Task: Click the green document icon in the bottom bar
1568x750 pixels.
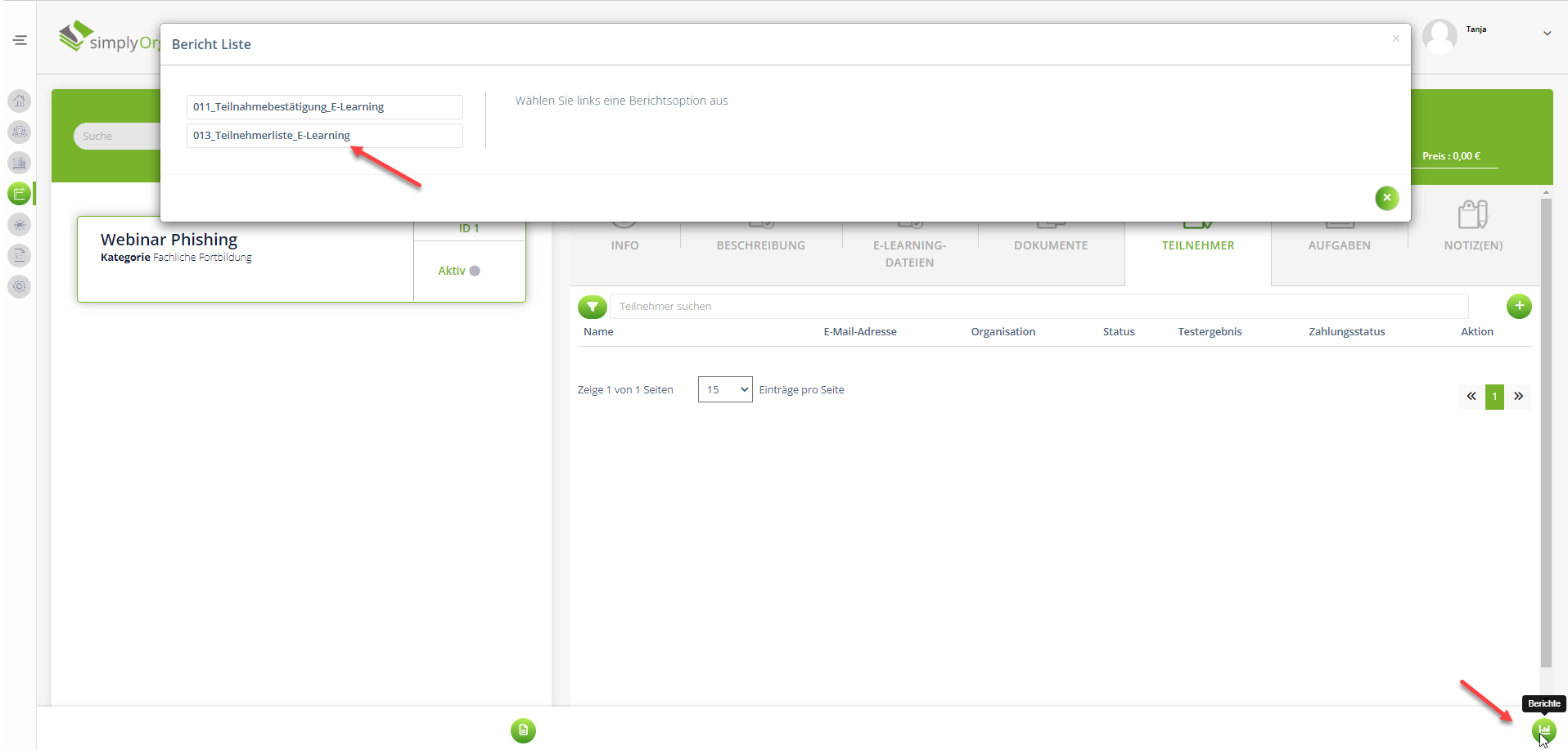Action: (x=523, y=730)
